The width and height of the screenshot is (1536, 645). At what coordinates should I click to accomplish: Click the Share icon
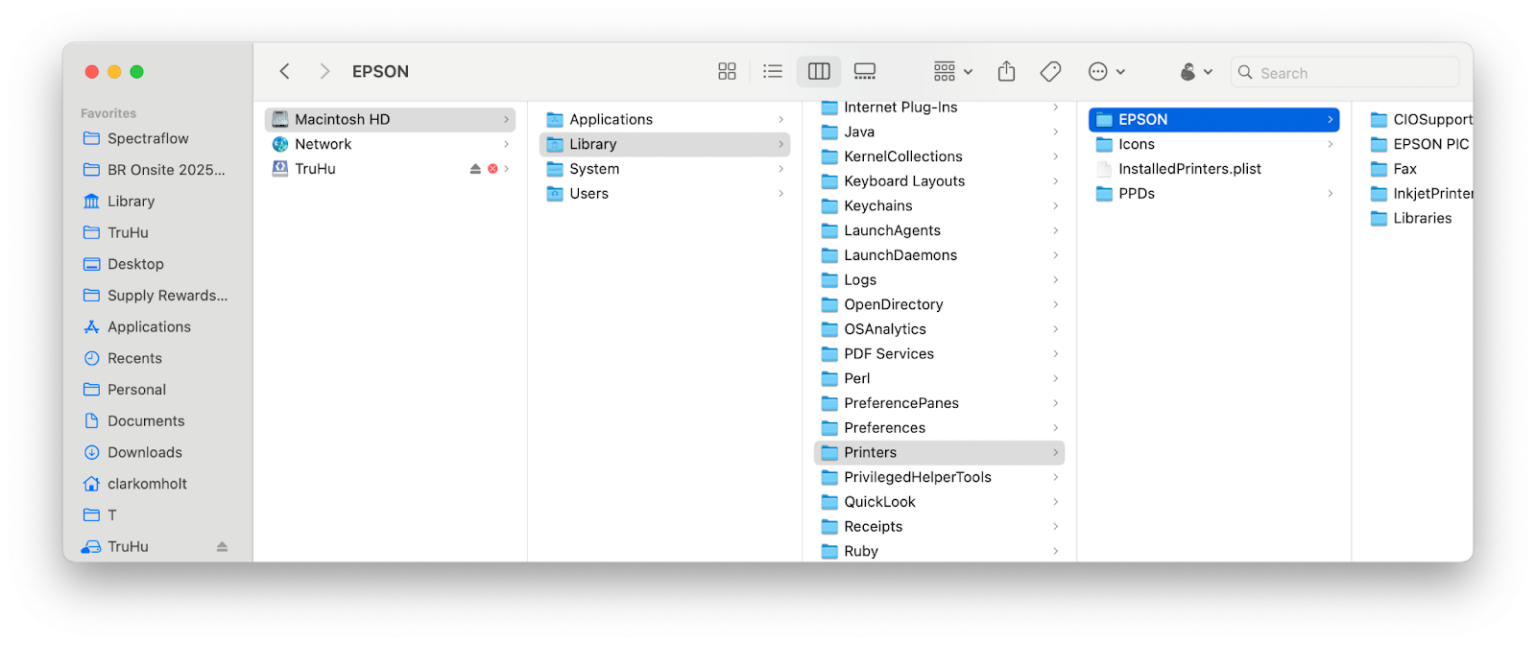point(1006,72)
